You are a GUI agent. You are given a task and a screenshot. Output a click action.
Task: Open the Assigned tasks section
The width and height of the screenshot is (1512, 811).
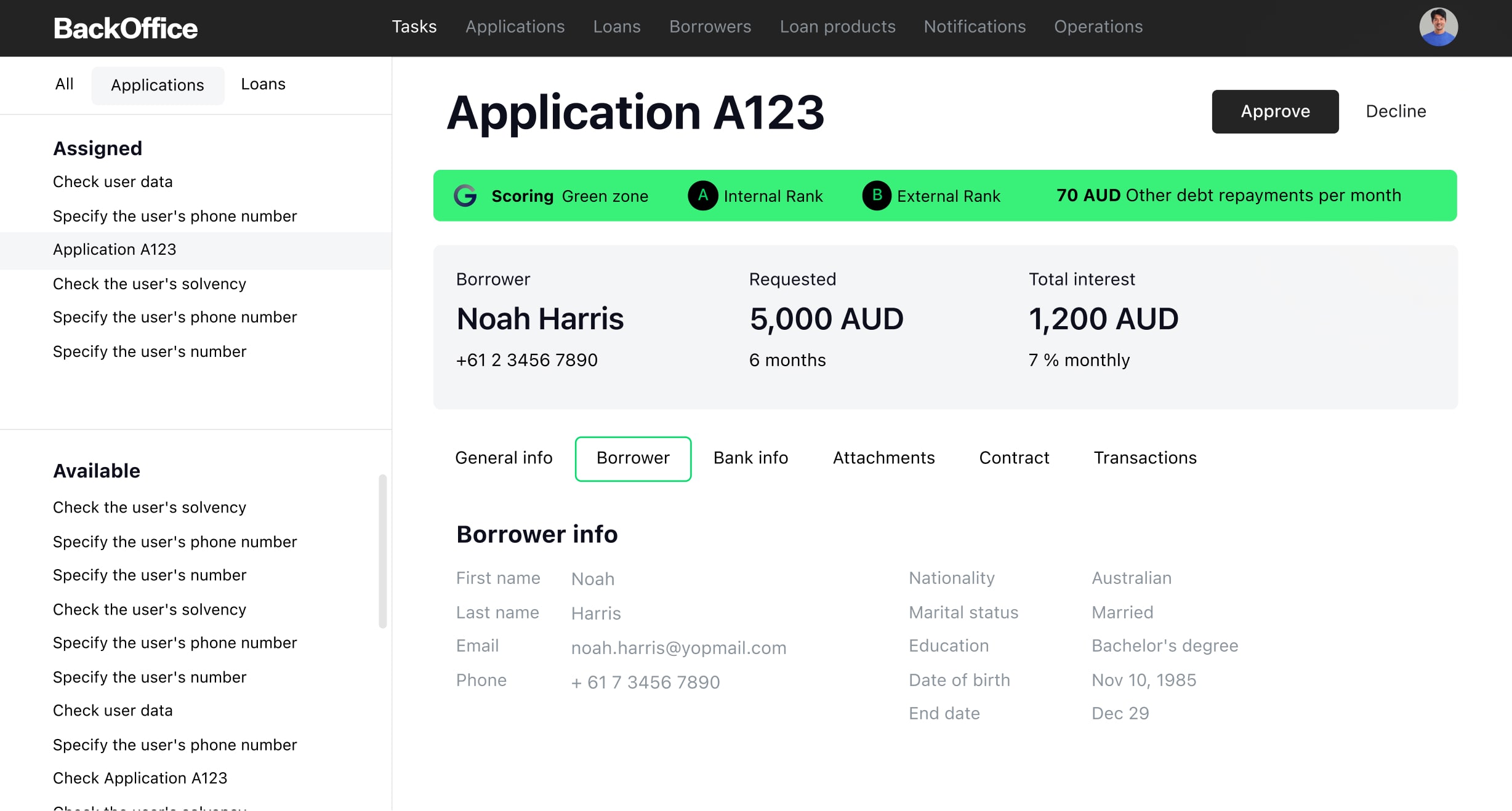pyautogui.click(x=97, y=148)
